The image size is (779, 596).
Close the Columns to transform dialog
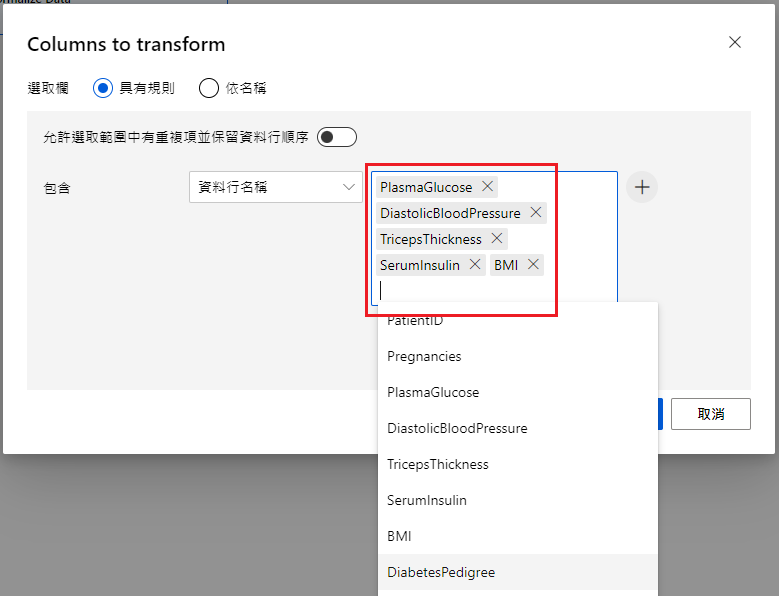point(735,42)
